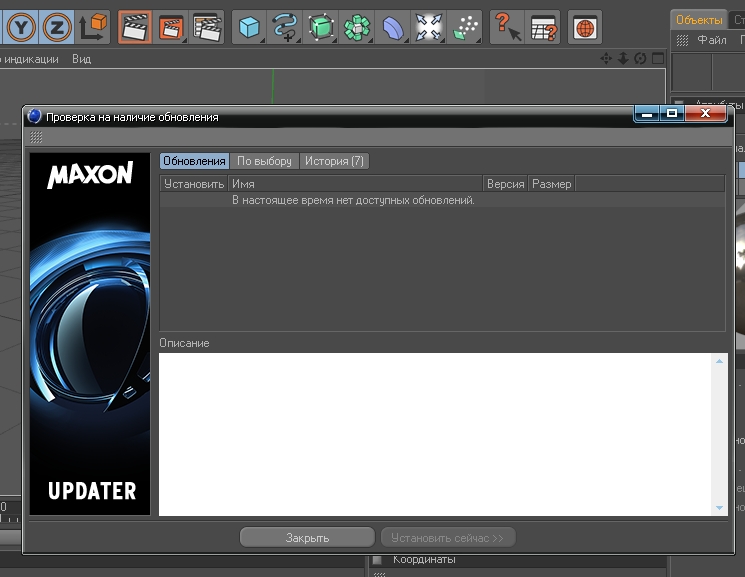Close the update check dialog

click(706, 114)
